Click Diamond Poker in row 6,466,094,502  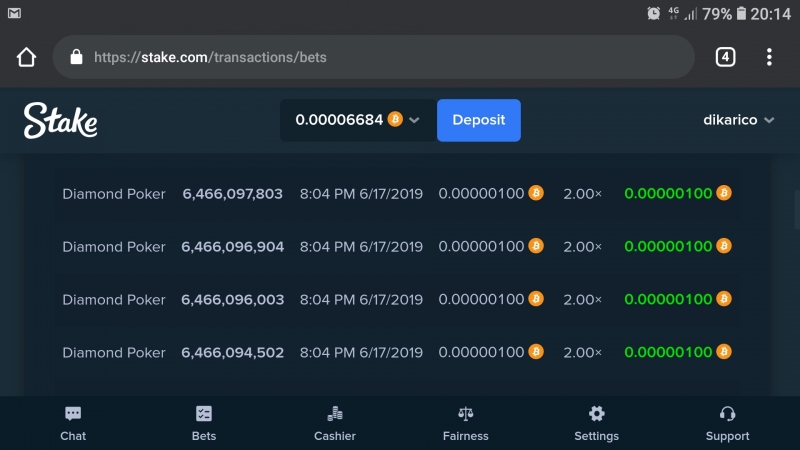(114, 353)
